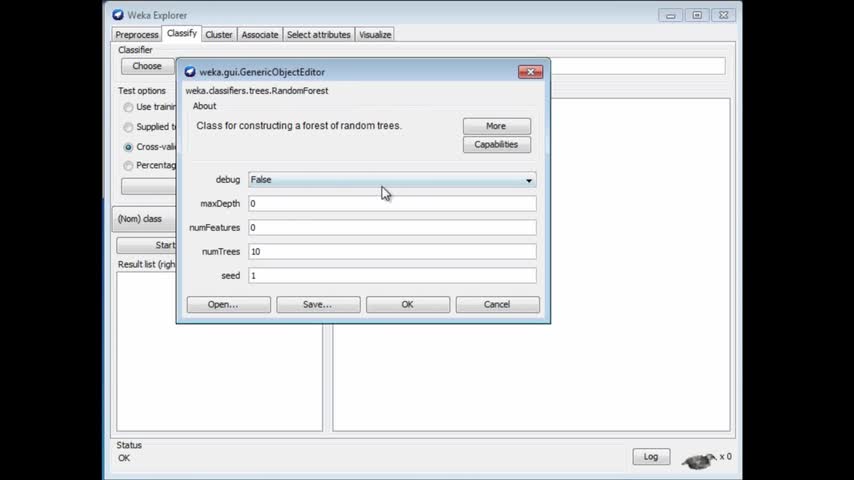Click the numFeatures input field

tap(392, 228)
